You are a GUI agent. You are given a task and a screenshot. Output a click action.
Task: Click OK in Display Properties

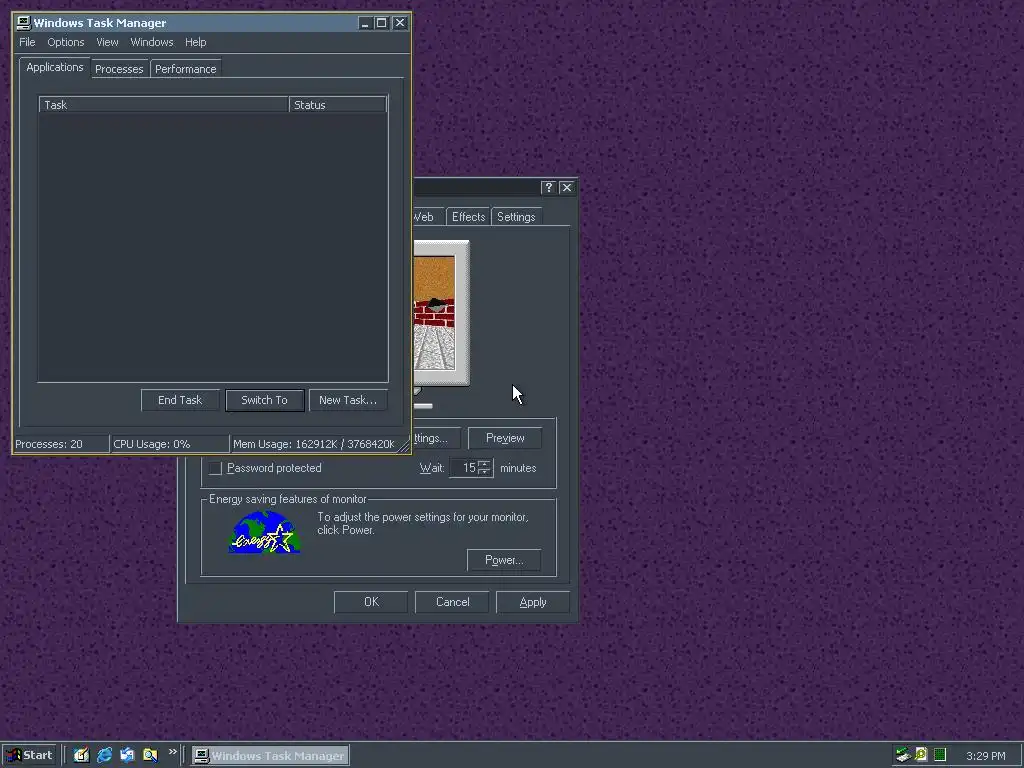[x=371, y=602]
